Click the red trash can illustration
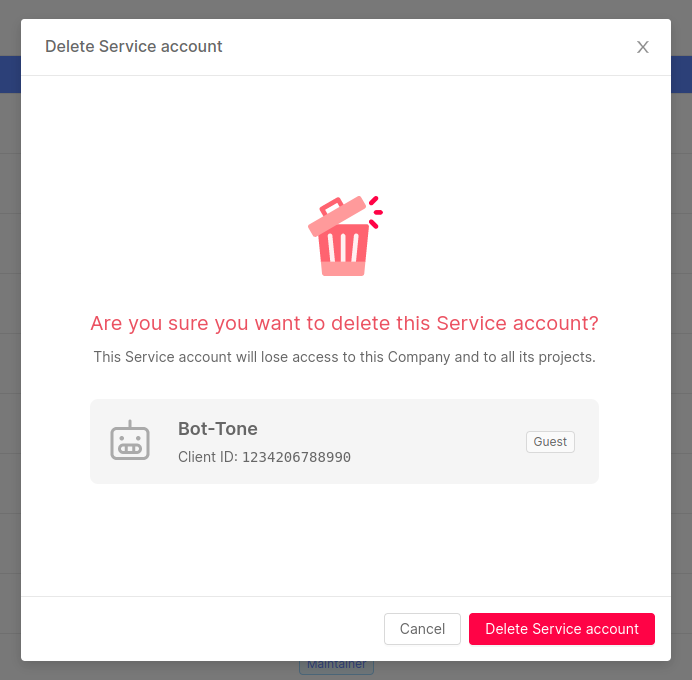Viewport: 692px width, 680px height. click(x=345, y=236)
